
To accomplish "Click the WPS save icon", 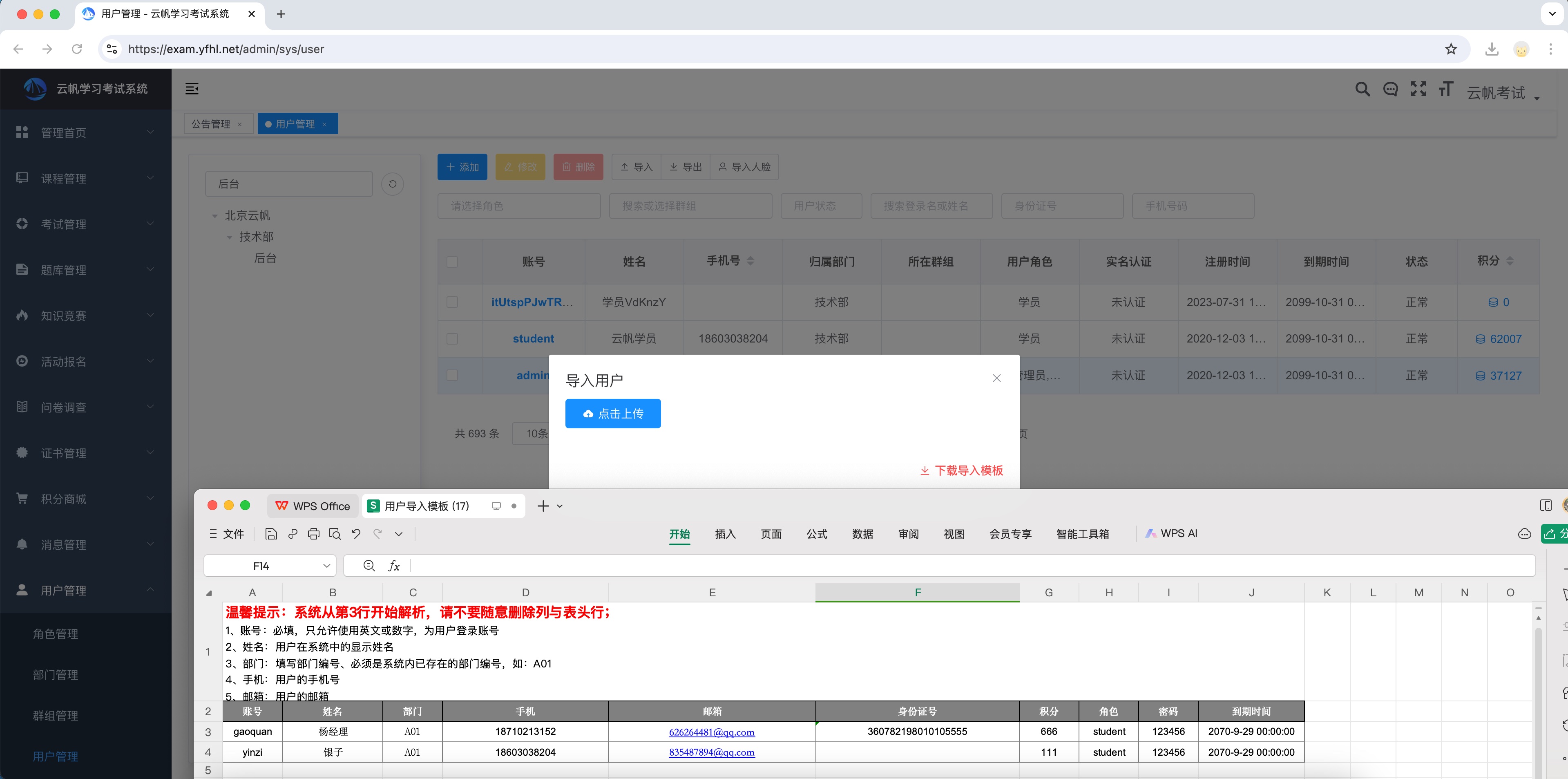I will point(271,534).
